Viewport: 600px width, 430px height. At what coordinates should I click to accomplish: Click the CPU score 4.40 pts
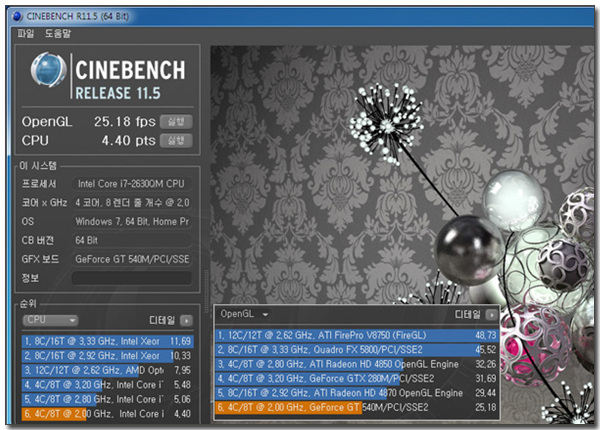coord(129,140)
